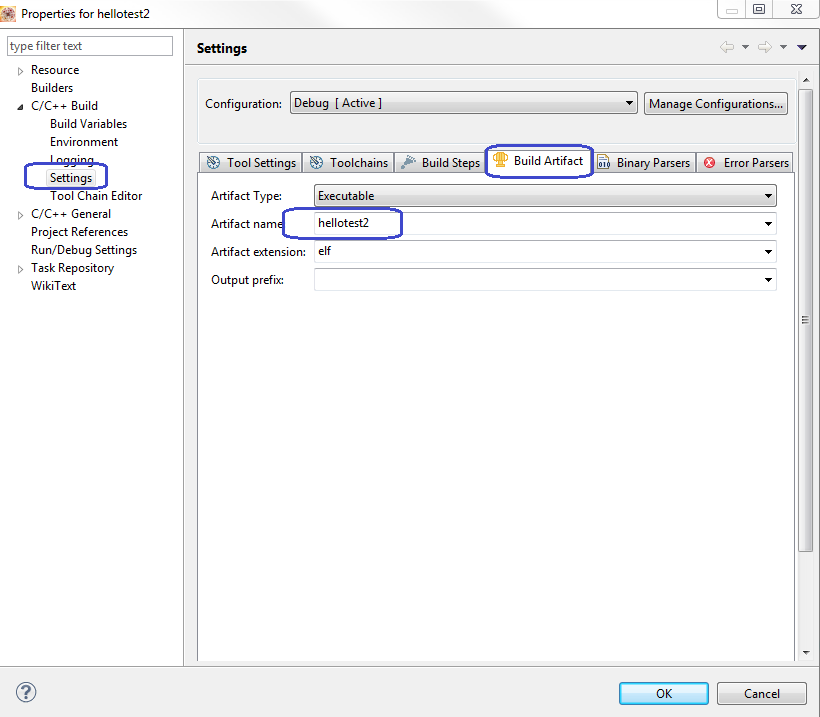The height and width of the screenshot is (717, 820).
Task: Click the back navigation arrow icon
Action: (x=727, y=47)
